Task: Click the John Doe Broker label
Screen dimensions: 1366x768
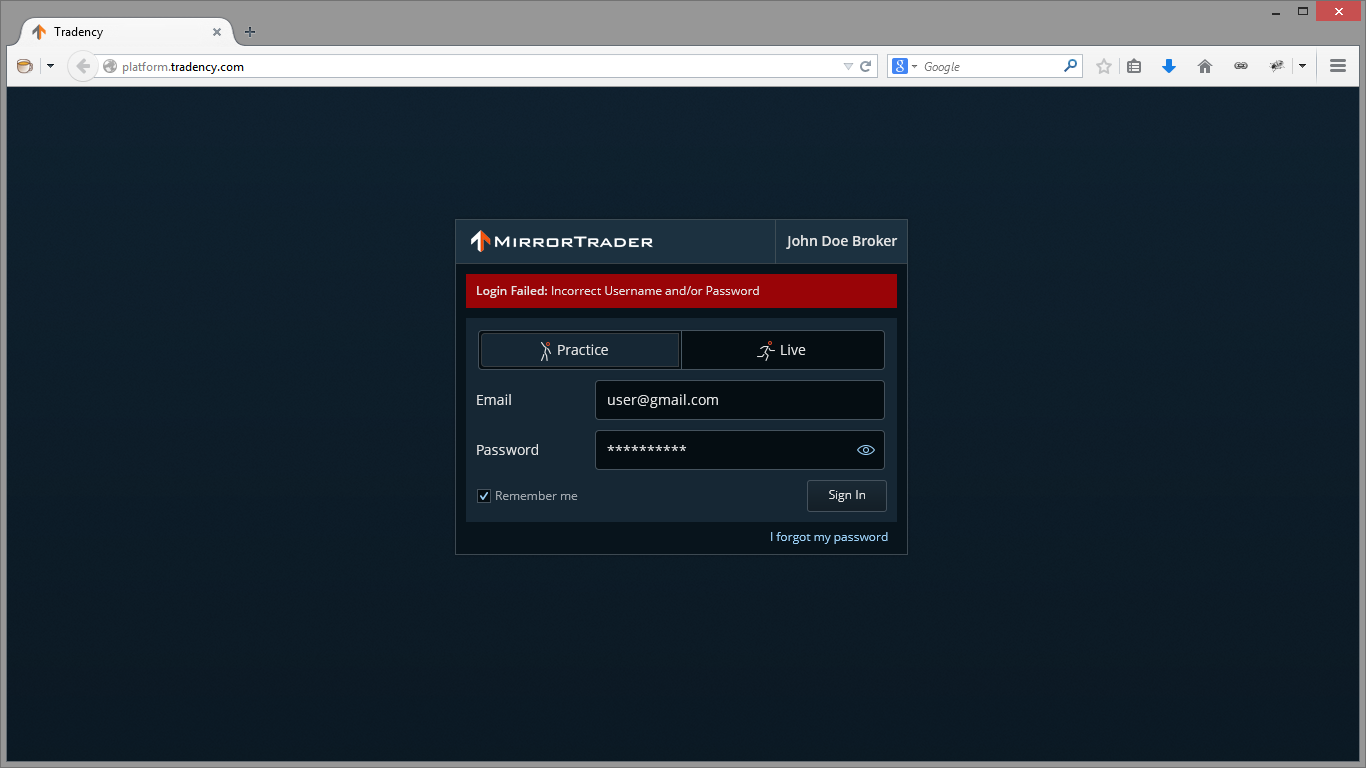Action: pos(842,241)
